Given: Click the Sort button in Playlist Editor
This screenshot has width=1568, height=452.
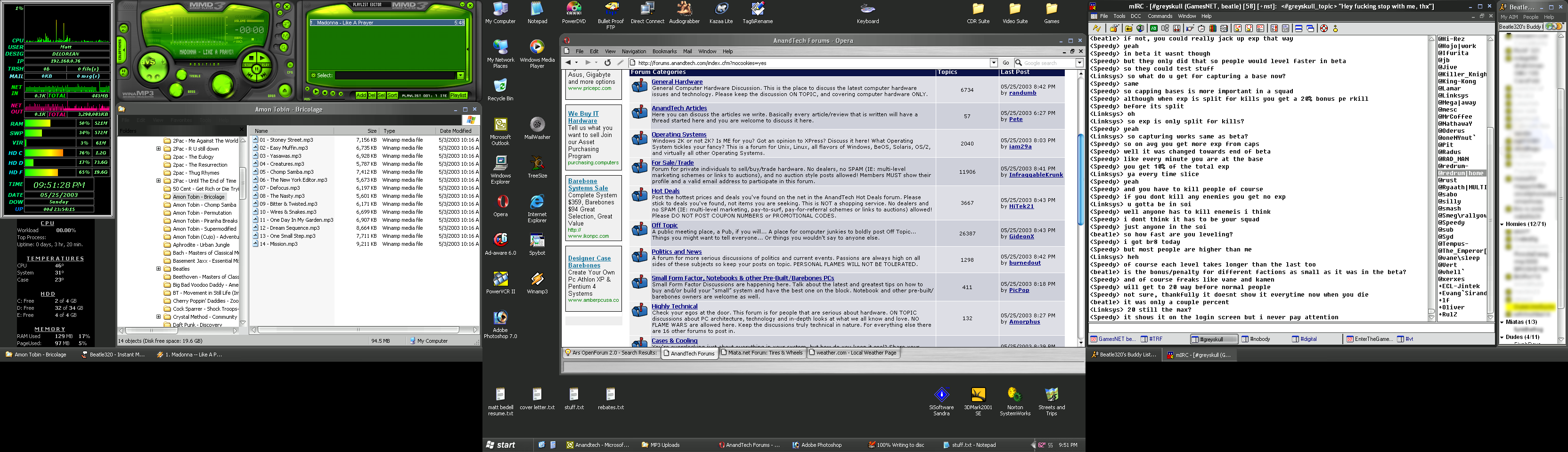Looking at the screenshot, I should coord(392,96).
